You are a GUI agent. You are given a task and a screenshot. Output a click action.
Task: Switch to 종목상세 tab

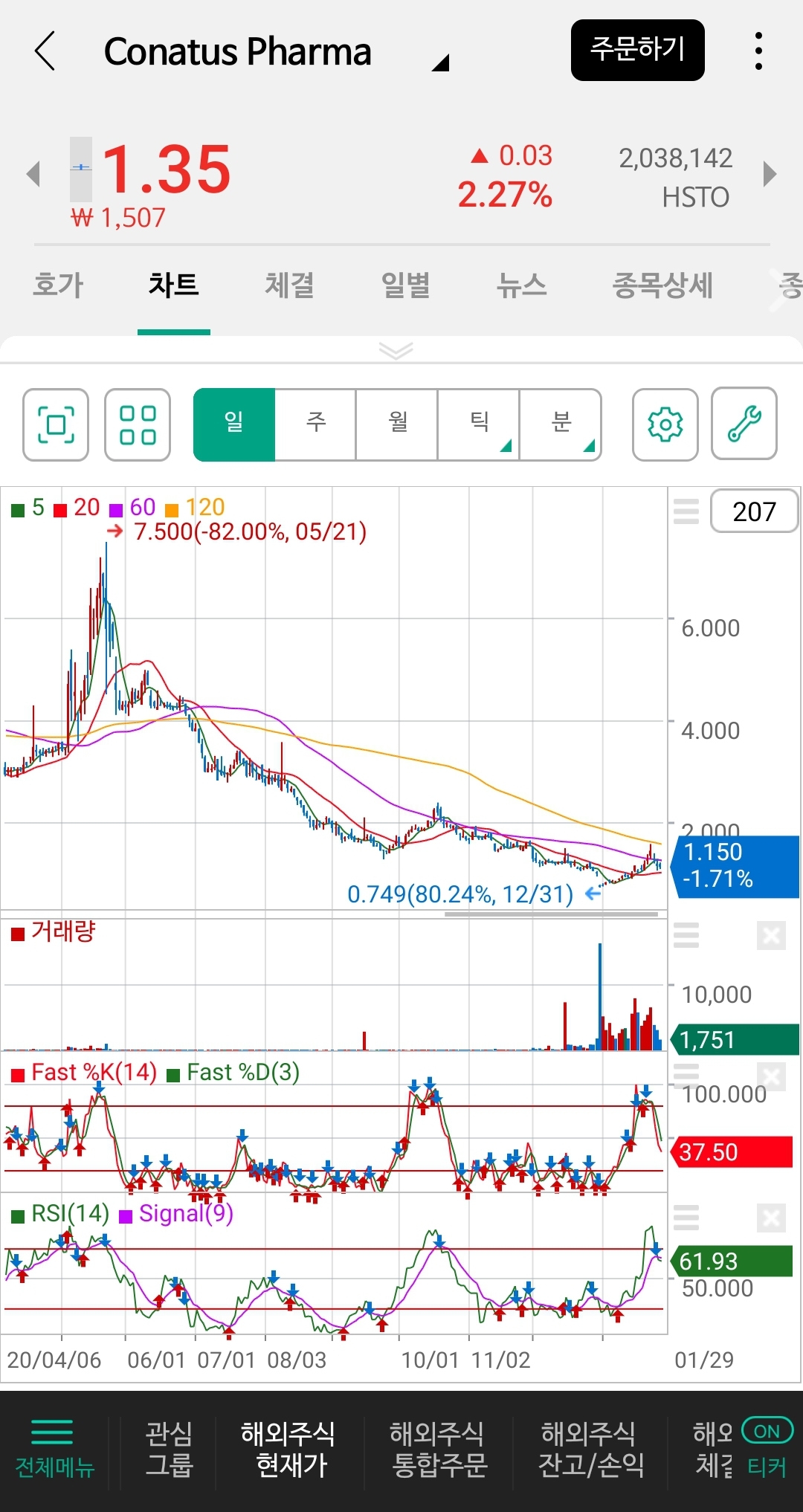click(x=662, y=285)
